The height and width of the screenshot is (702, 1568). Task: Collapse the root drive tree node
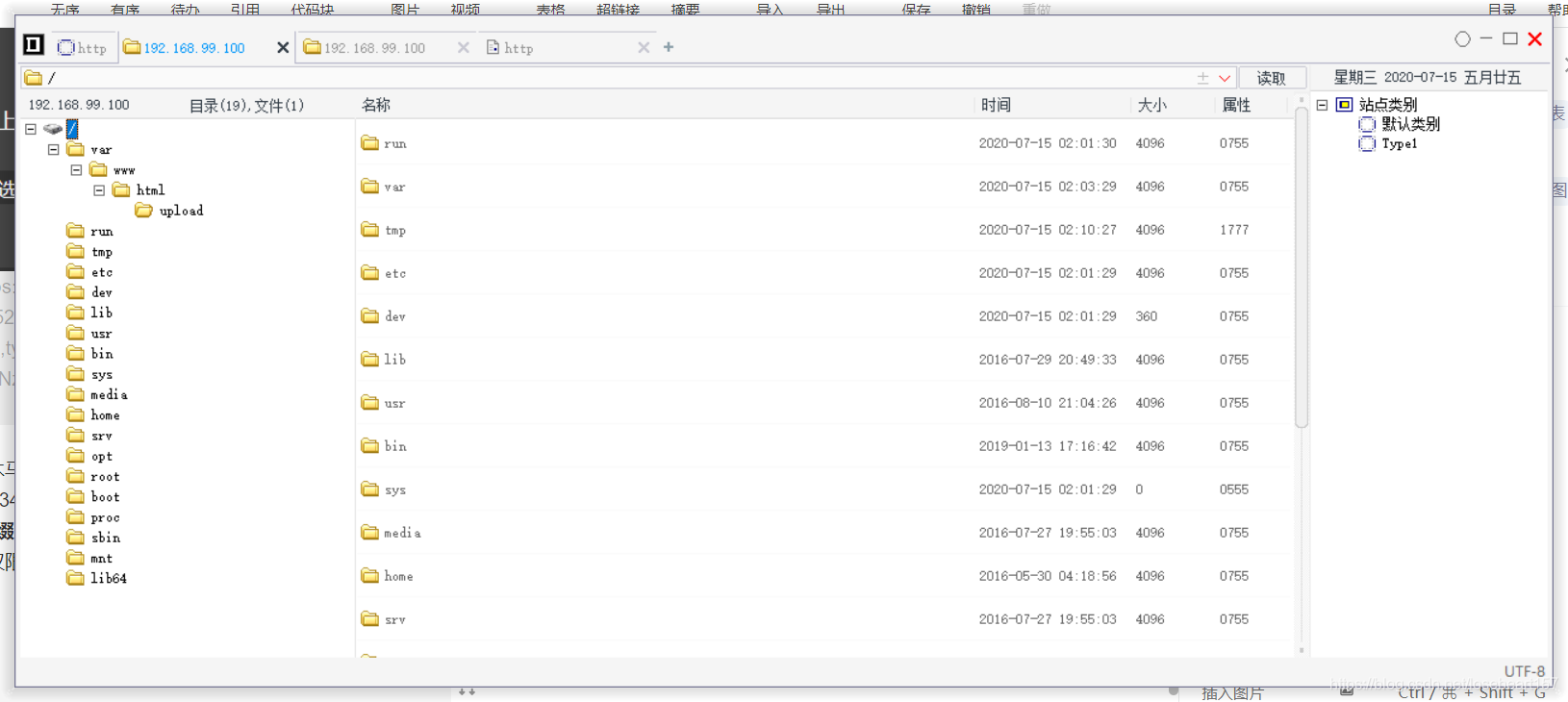click(x=31, y=129)
